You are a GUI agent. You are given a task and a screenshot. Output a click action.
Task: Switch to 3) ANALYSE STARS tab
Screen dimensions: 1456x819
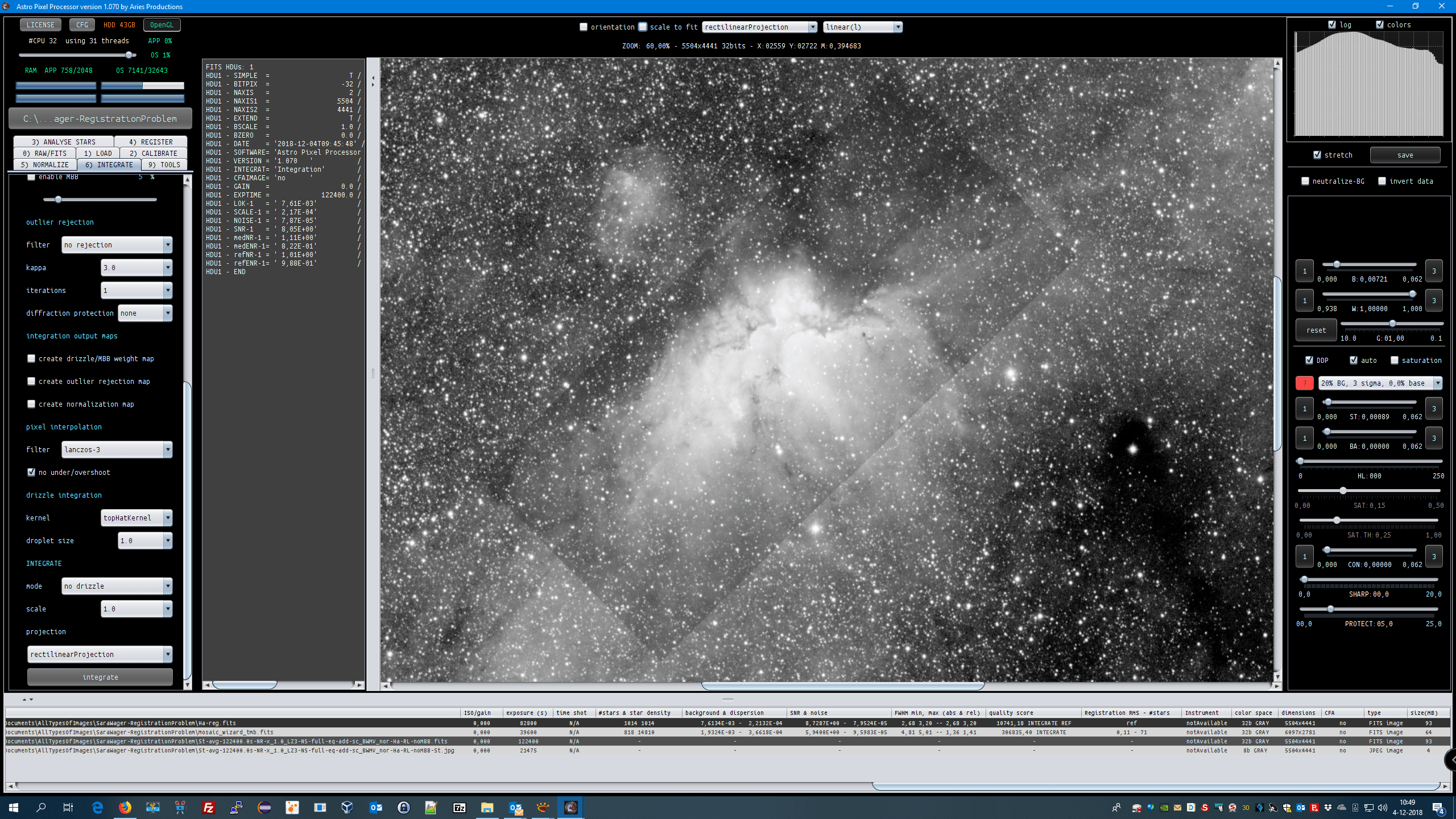click(64, 142)
